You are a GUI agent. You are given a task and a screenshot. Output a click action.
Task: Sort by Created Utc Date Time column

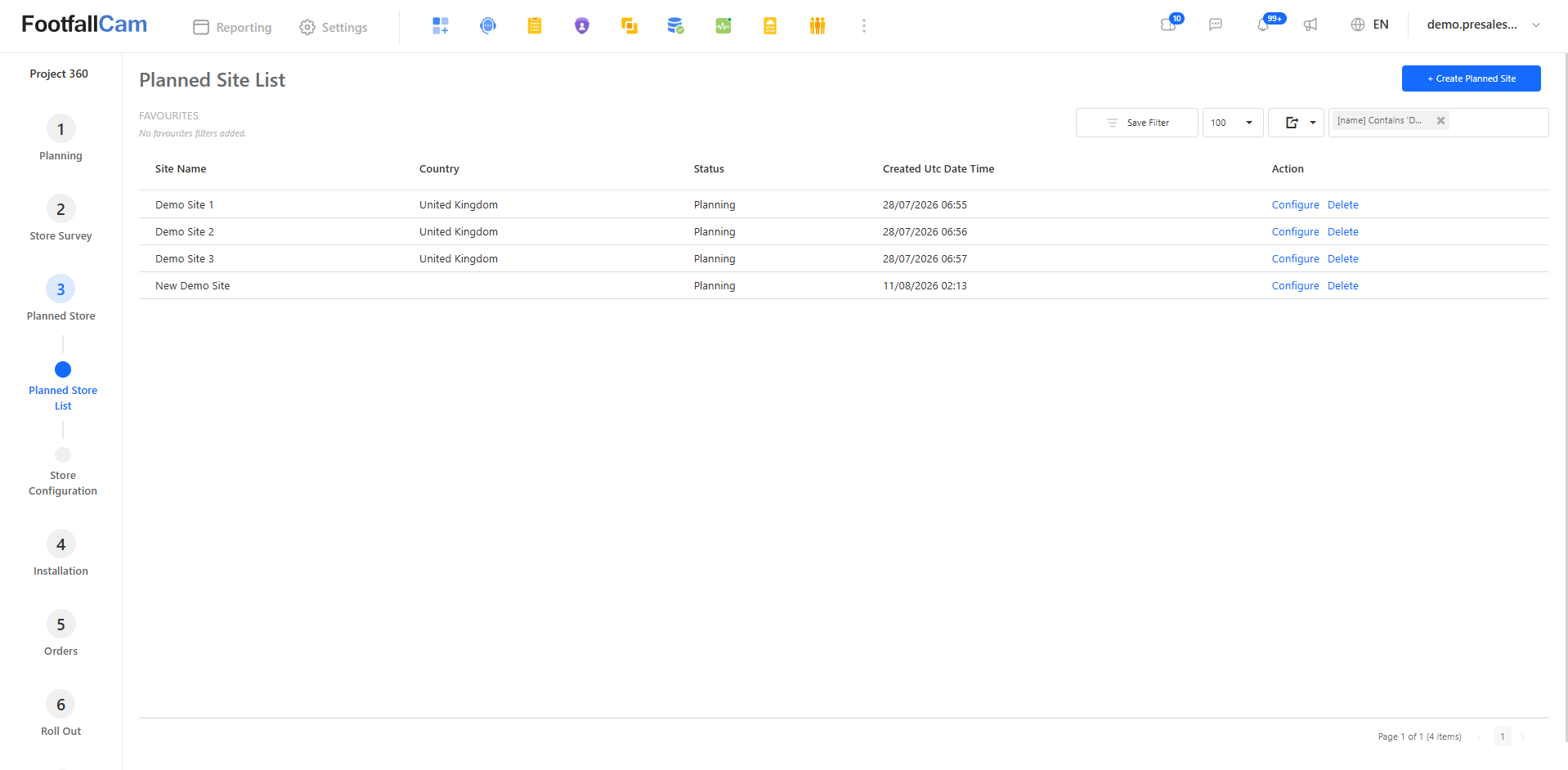point(939,169)
